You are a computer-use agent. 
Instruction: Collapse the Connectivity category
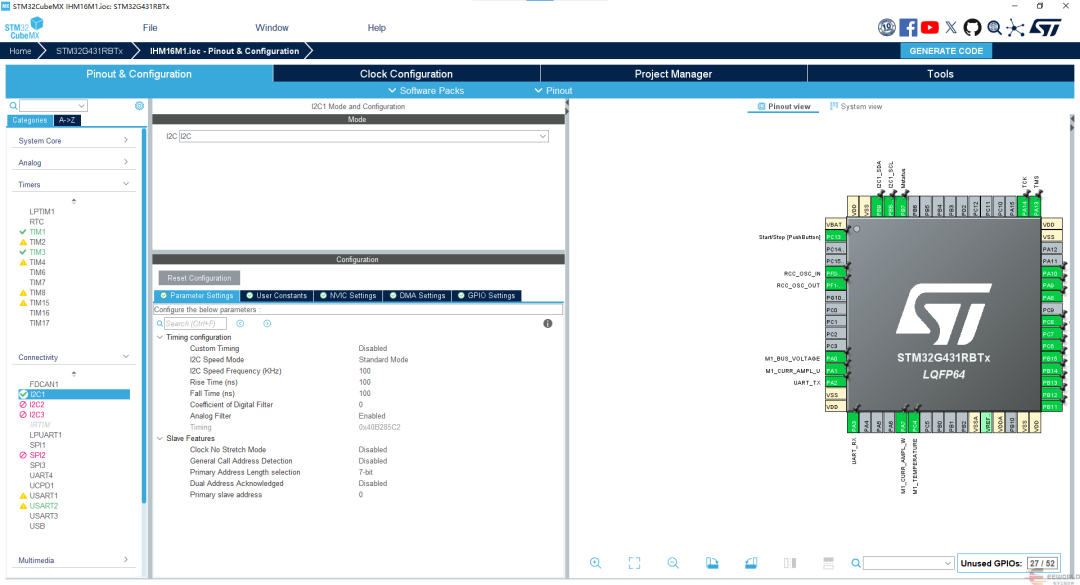72,357
